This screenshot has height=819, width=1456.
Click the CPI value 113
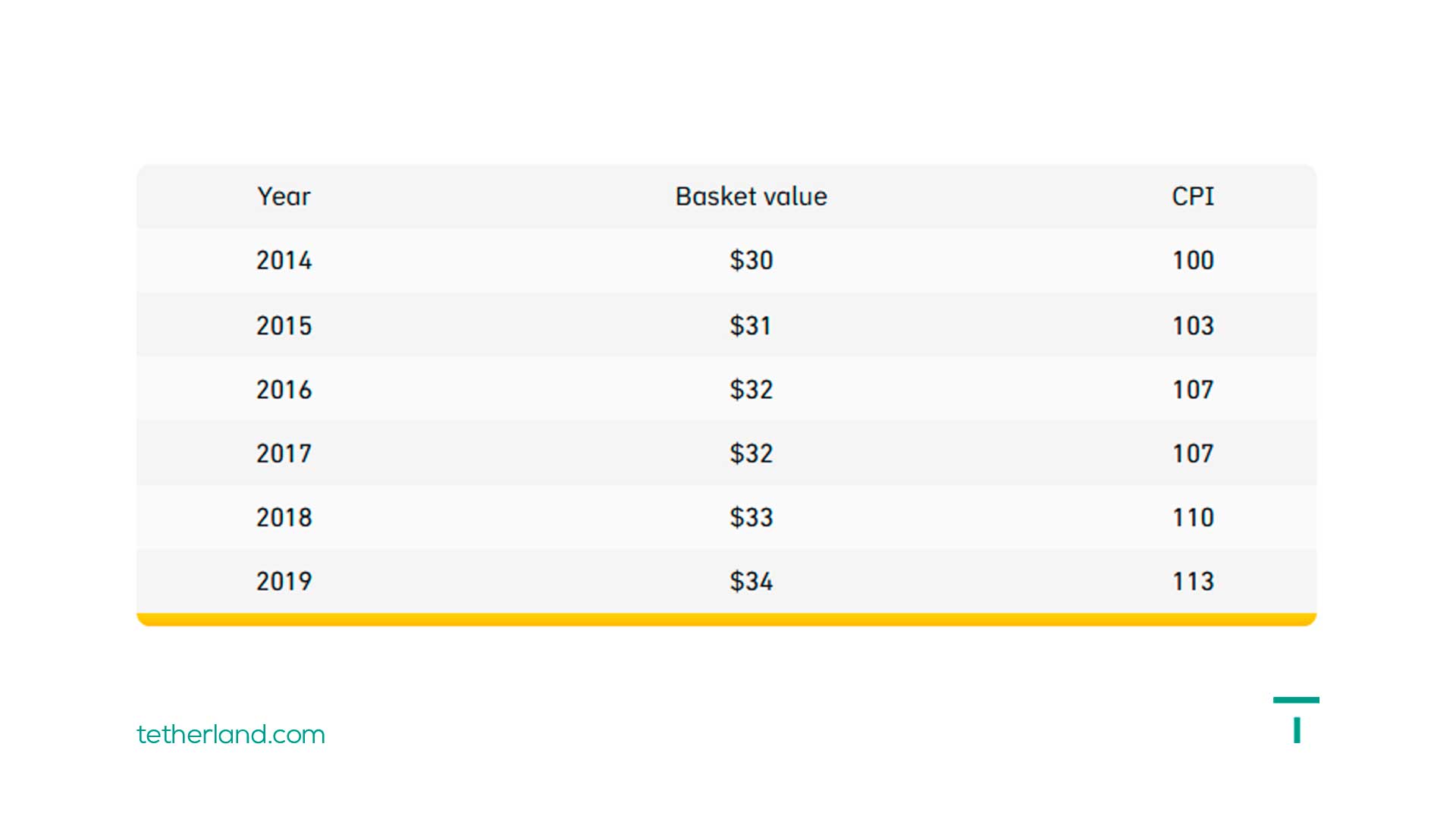(1193, 582)
